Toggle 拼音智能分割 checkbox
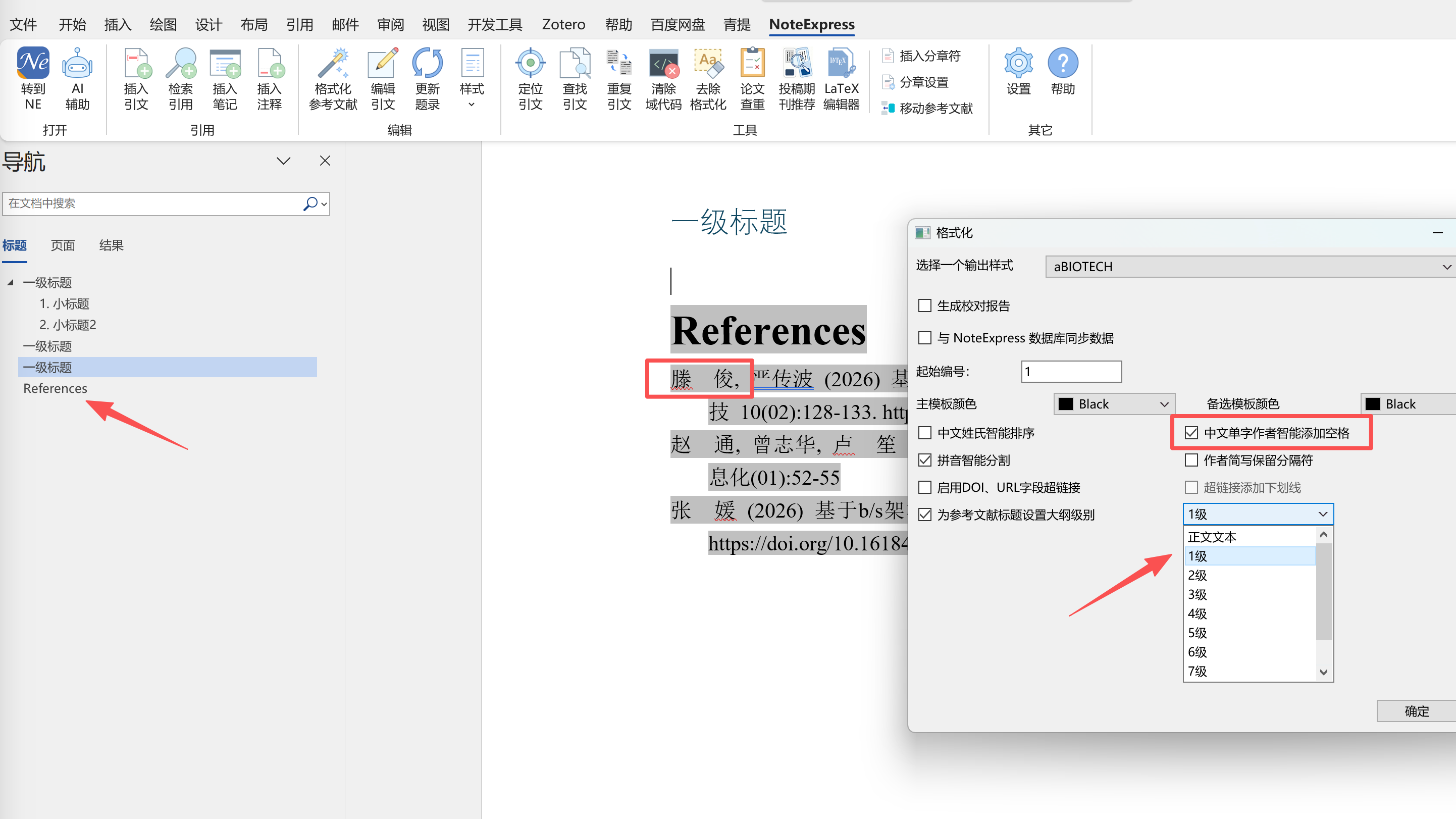This screenshot has width=1456, height=819. click(925, 460)
